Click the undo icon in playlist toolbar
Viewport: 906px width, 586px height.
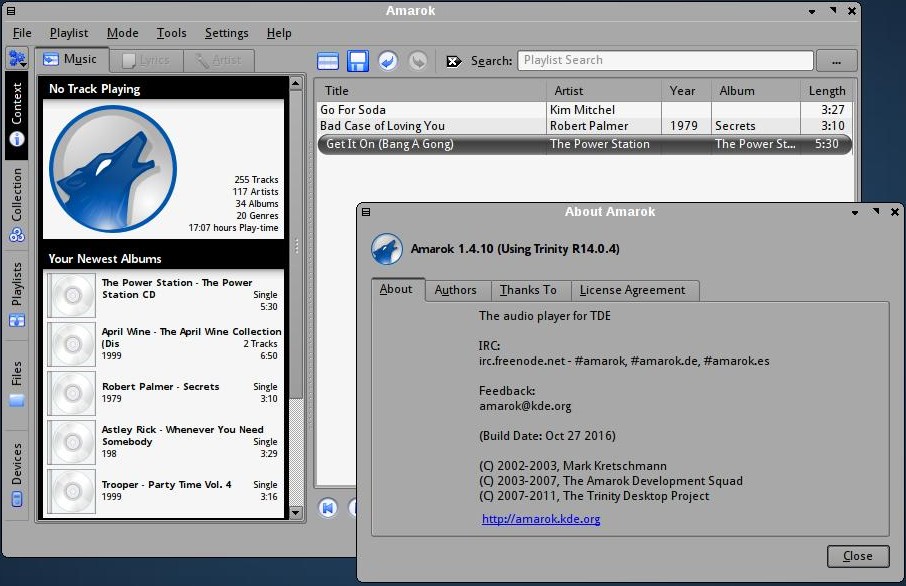388,61
